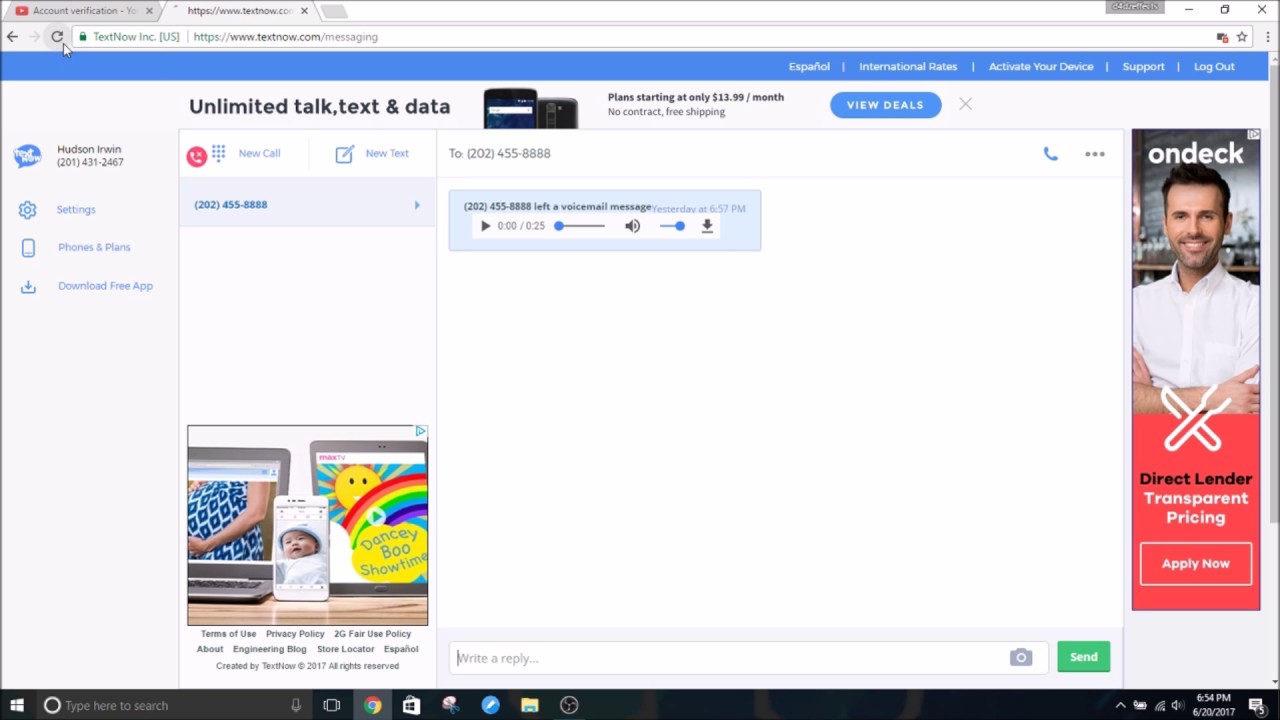The width and height of the screenshot is (1280, 720).
Task: Open the 2G Fair Use Policy link
Action: [x=372, y=634]
